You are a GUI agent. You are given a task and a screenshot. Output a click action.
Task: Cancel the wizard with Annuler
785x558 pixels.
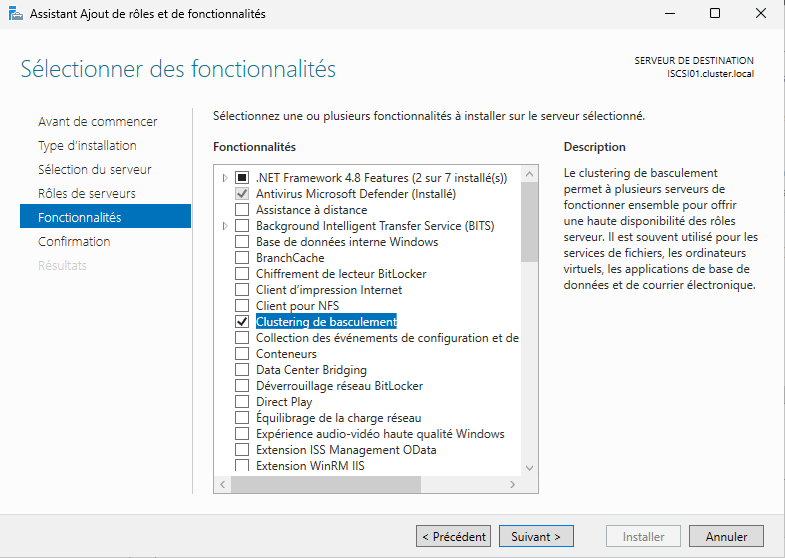[x=726, y=537]
